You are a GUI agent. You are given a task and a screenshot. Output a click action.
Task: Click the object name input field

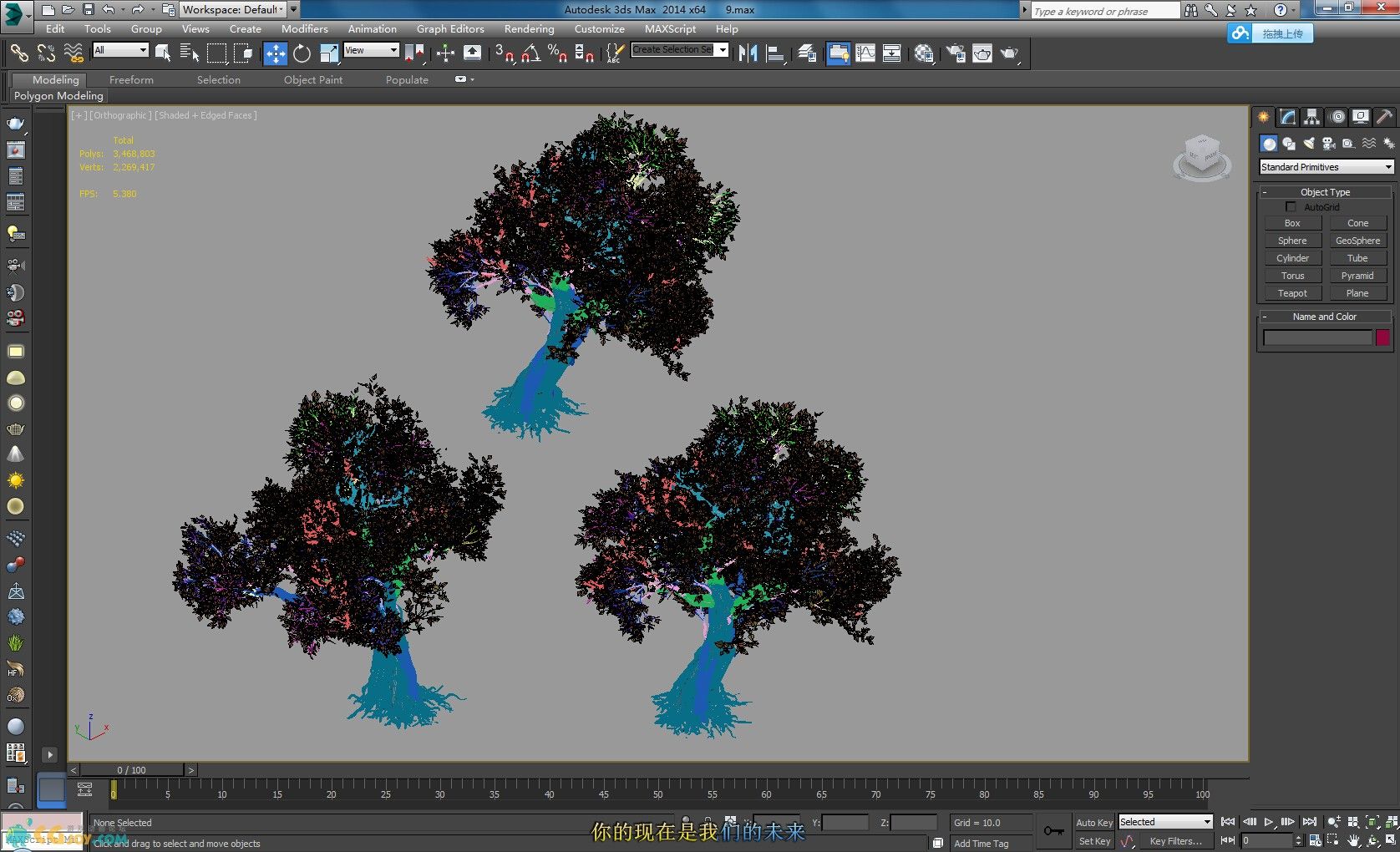click(1317, 337)
